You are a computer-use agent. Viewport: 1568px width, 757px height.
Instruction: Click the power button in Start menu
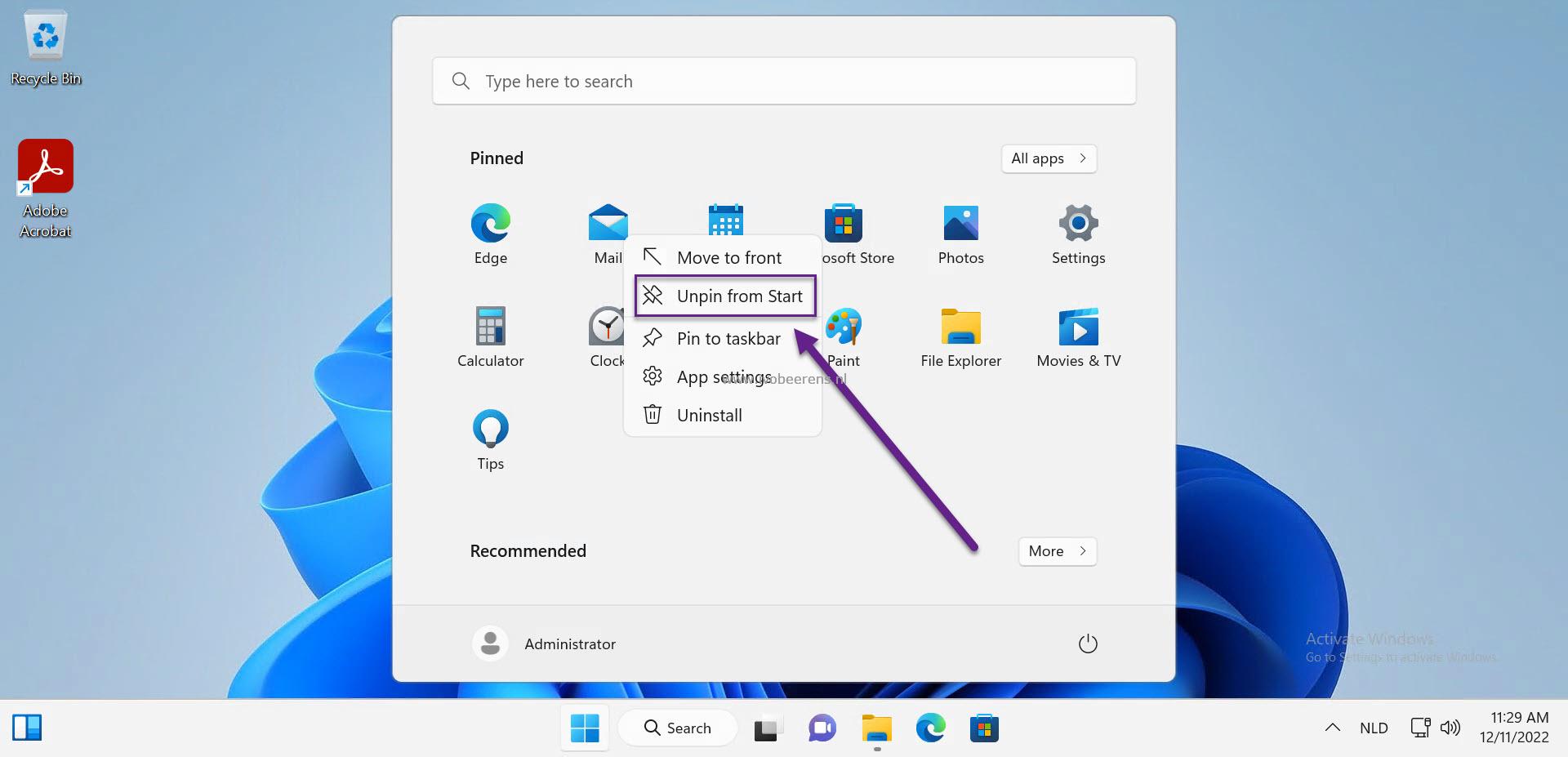tap(1088, 643)
